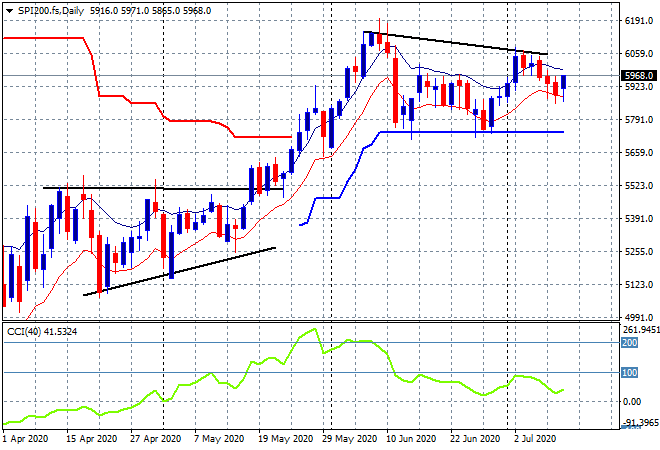Image resolution: width=660 pixels, height=450 pixels.
Task: Click the triangle arrow beside SPI200.fs title
Action: pyautogui.click(x=9, y=11)
